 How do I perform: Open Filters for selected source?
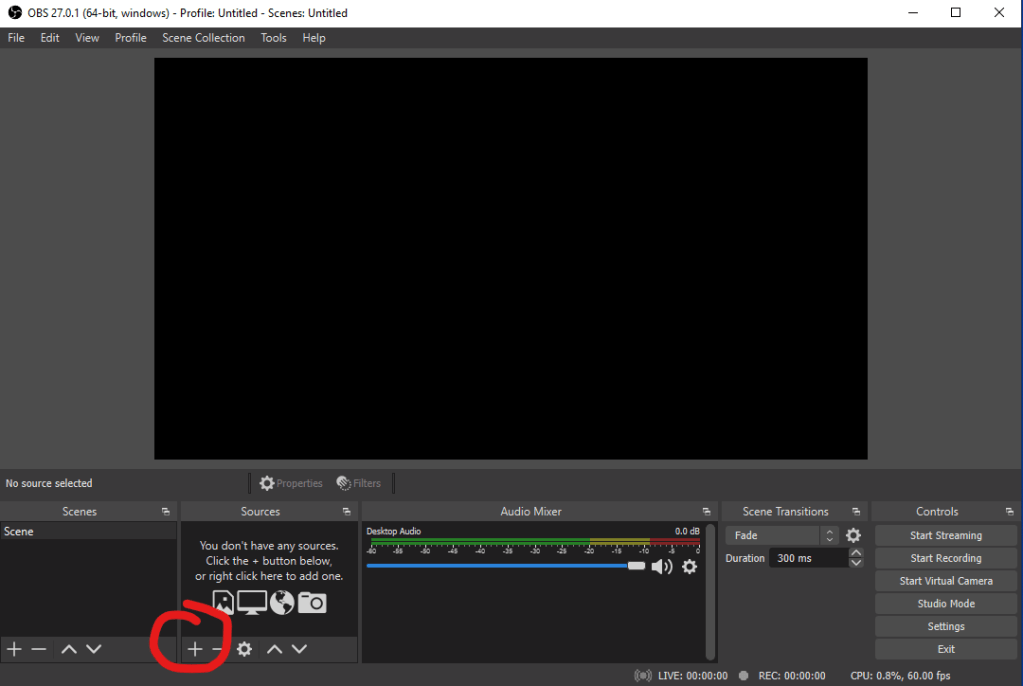(359, 483)
